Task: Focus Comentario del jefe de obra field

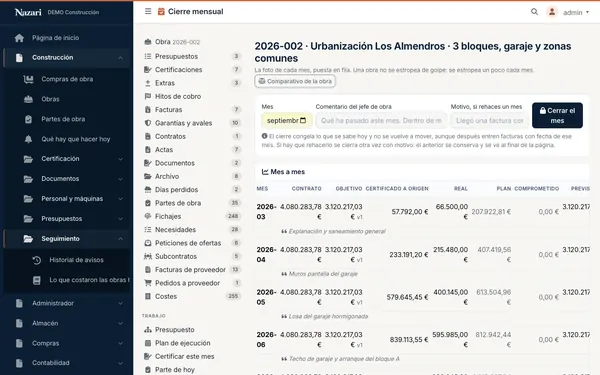Action: [381, 121]
